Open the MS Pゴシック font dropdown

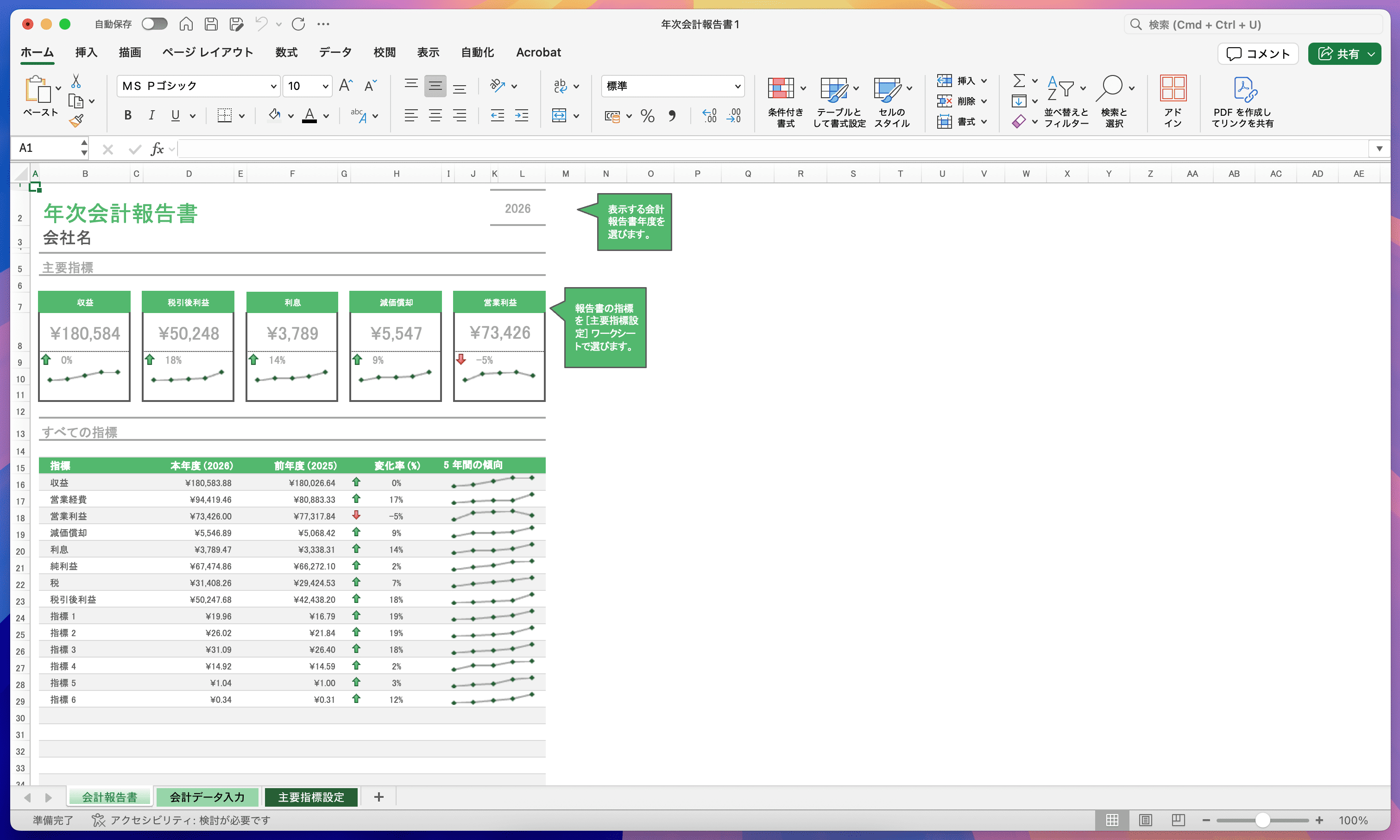273,86
